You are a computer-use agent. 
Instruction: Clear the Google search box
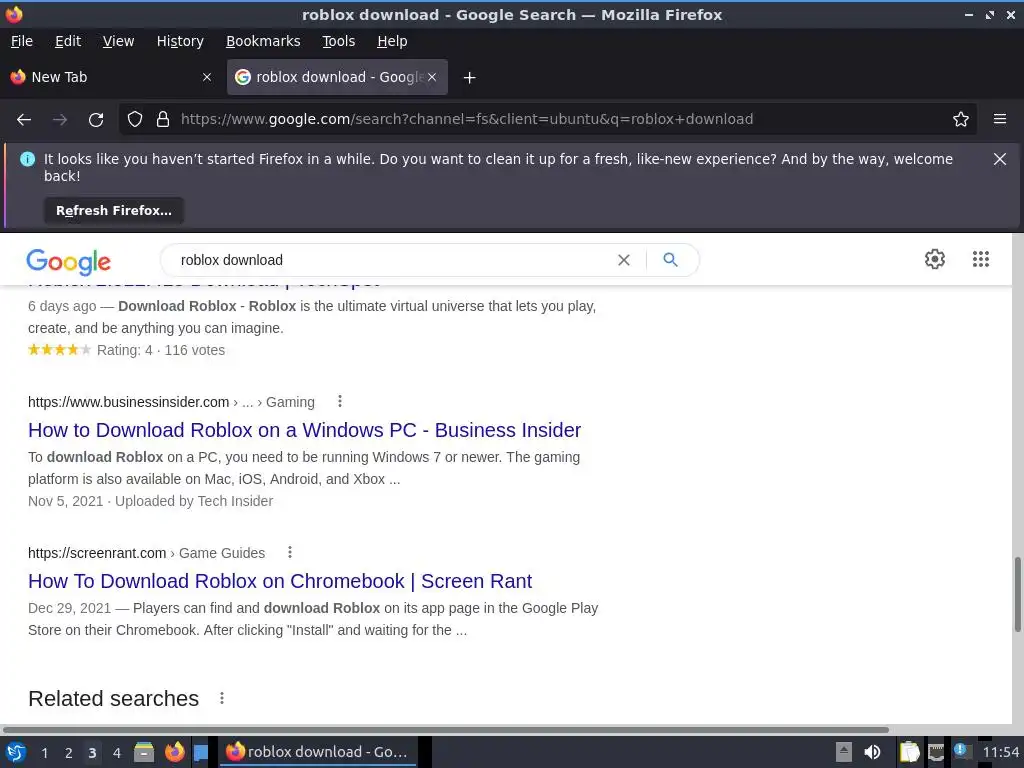(x=624, y=260)
